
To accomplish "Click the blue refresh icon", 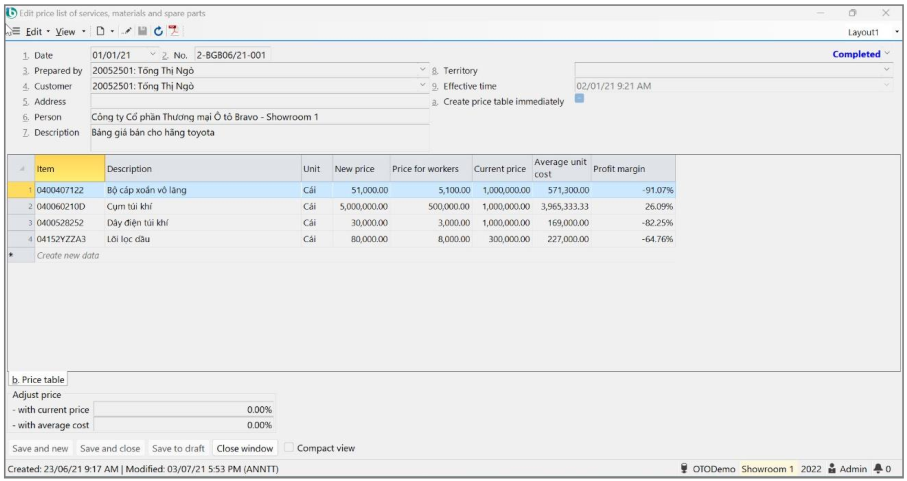I will (x=158, y=32).
